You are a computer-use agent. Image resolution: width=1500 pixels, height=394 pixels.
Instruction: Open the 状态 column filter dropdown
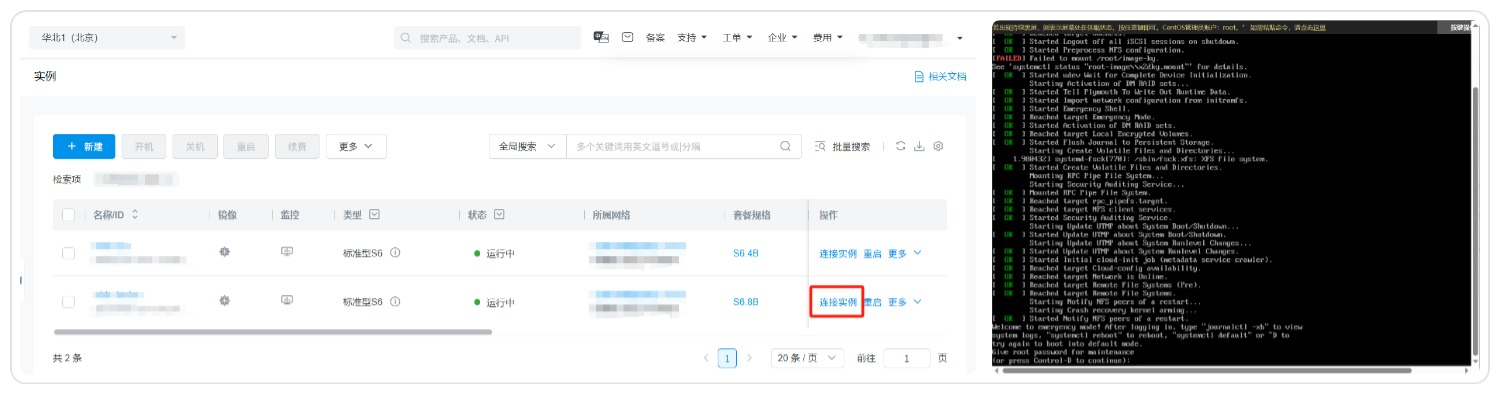pyautogui.click(x=499, y=215)
